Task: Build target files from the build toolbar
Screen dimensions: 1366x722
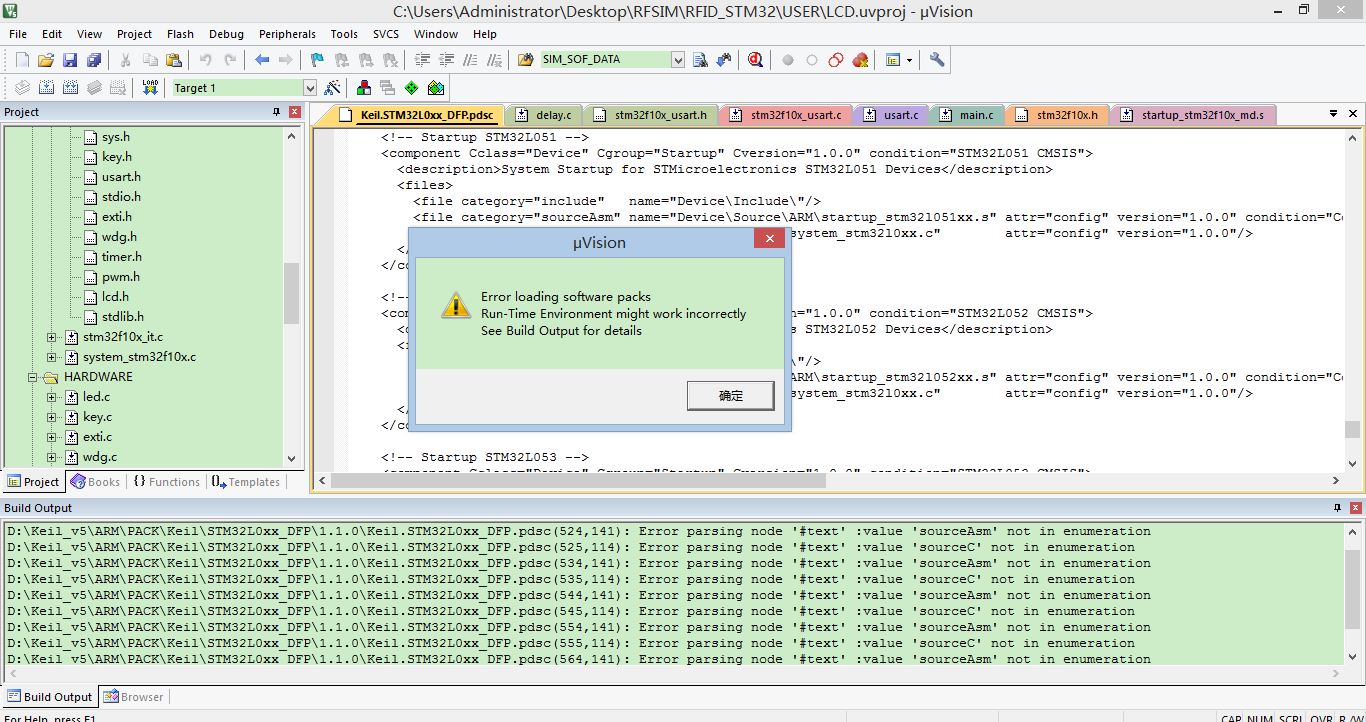Action: coord(46,88)
